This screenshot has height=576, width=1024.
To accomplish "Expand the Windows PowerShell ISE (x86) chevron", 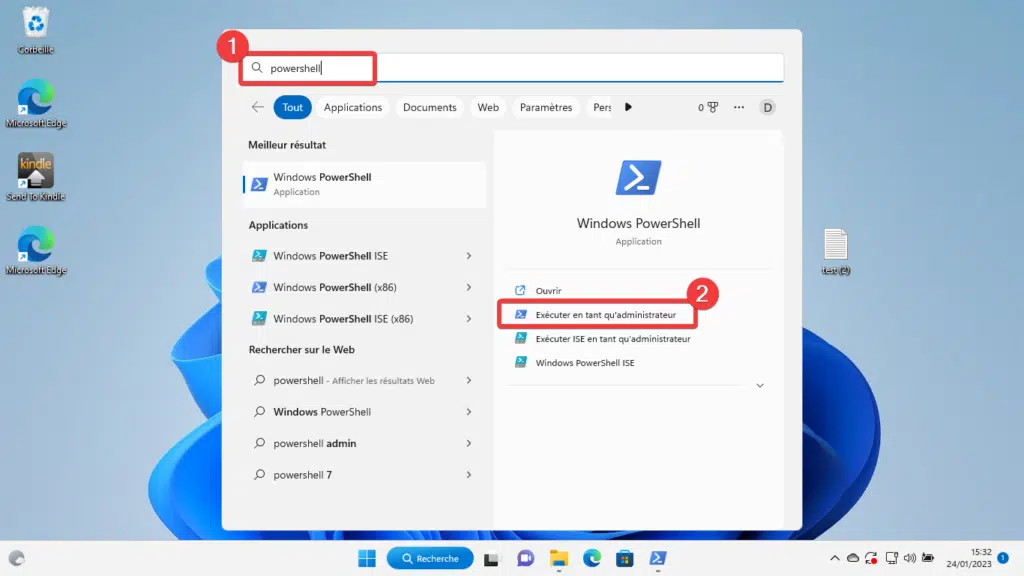I will (x=469, y=319).
